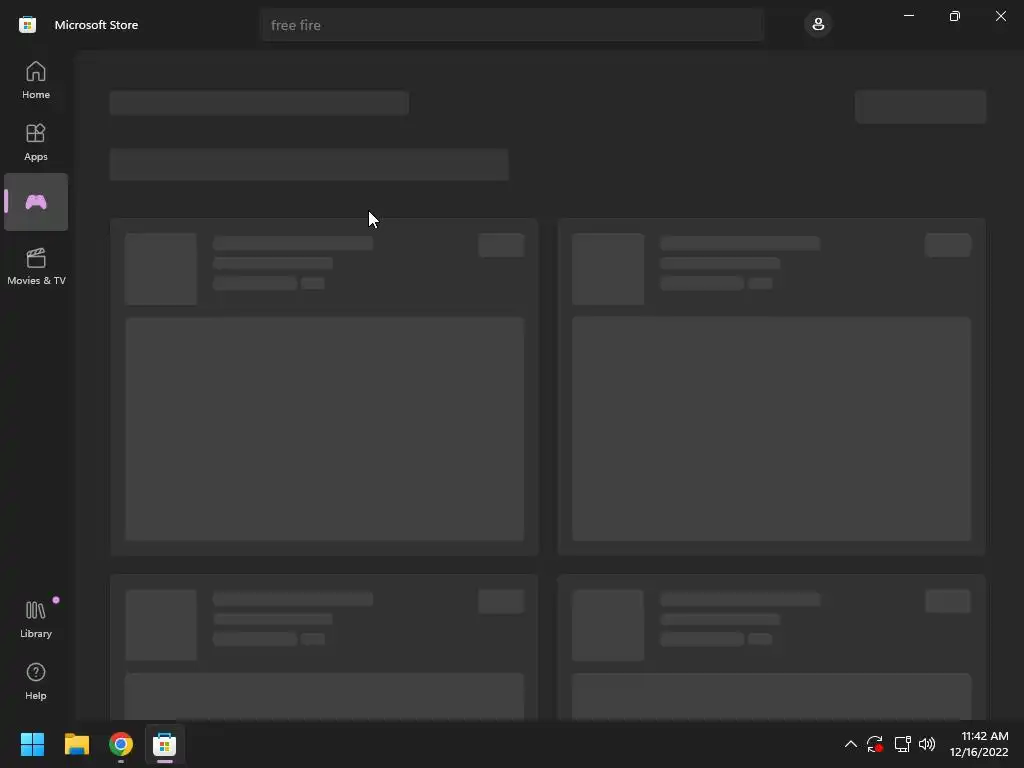
Task: Show hidden system tray icons
Action: [850, 744]
